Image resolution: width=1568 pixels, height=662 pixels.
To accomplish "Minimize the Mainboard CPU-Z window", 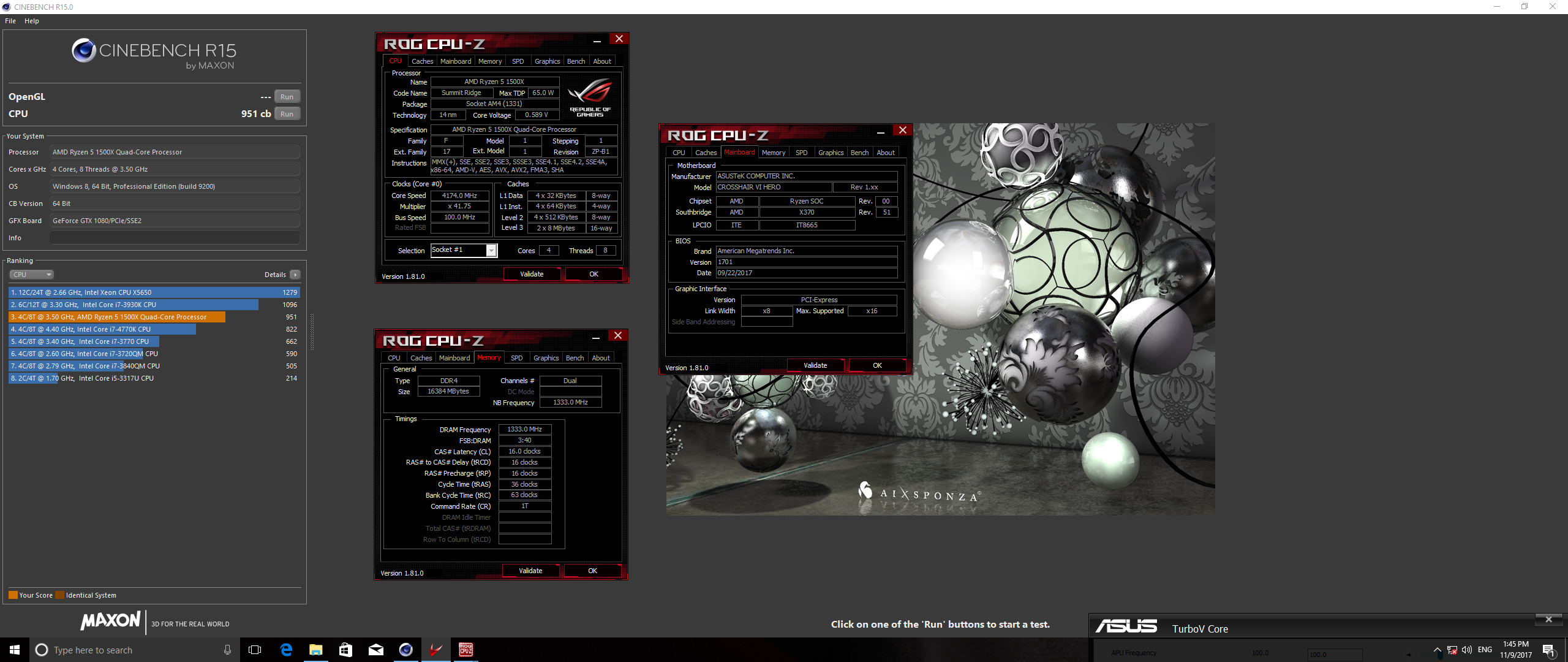I will (x=881, y=131).
